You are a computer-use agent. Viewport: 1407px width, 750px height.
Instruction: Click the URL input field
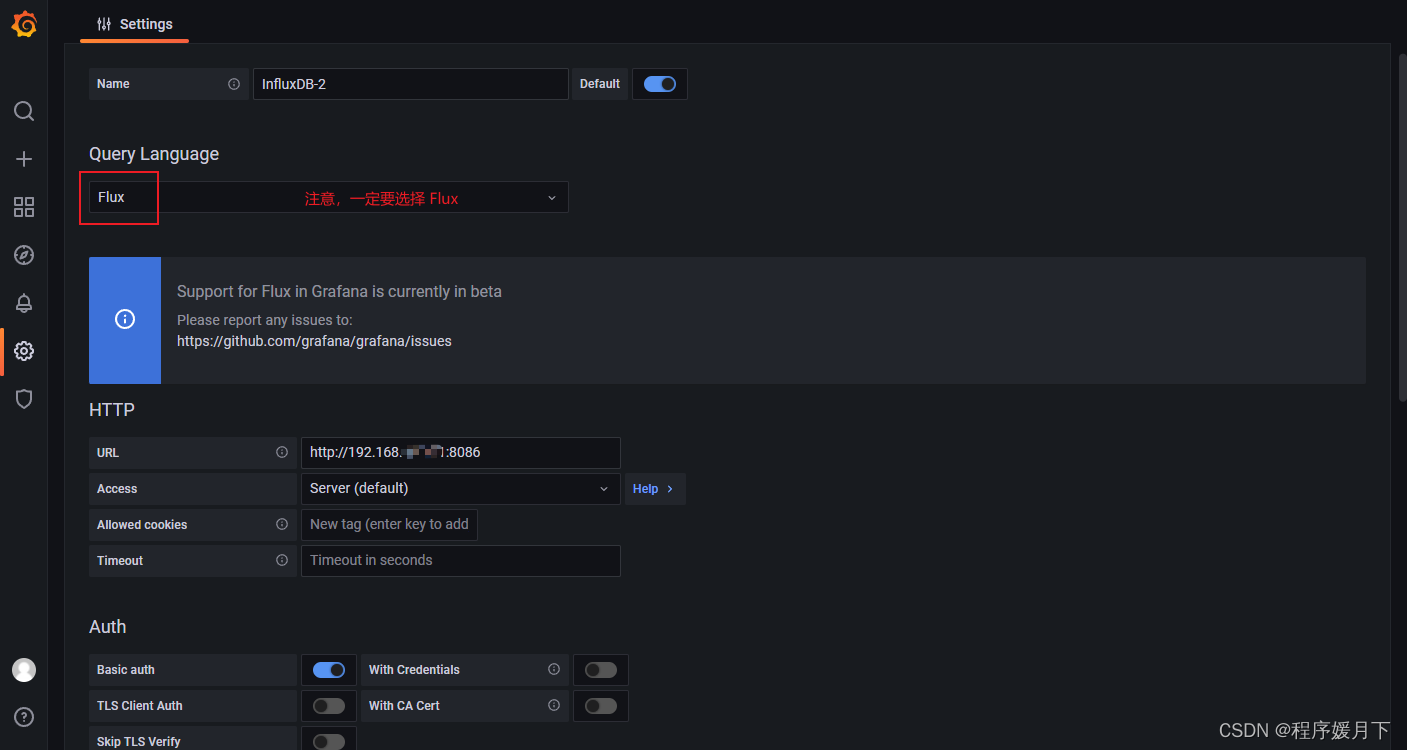(461, 453)
